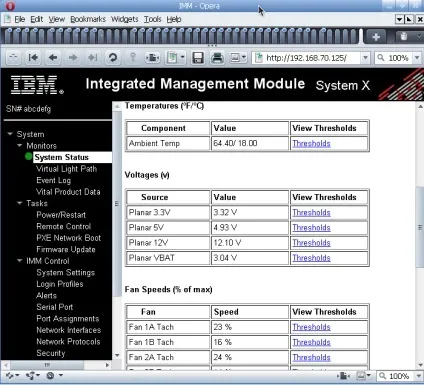This screenshot has height=385, width=424.
Task: View Ambient Temp Thresholds link
Action: [311, 144]
